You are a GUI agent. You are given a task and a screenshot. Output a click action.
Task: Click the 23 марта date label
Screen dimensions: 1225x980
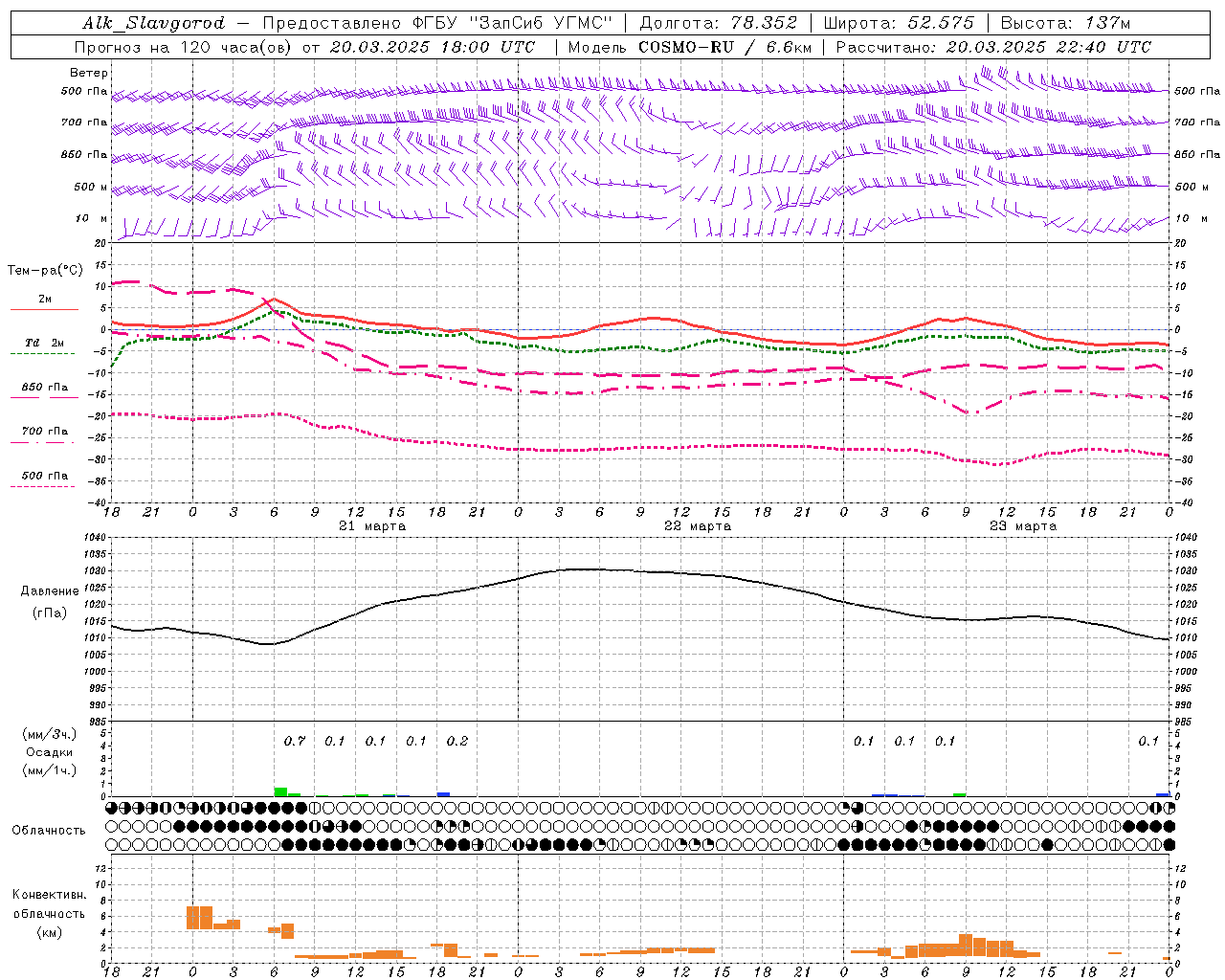pos(1023,526)
